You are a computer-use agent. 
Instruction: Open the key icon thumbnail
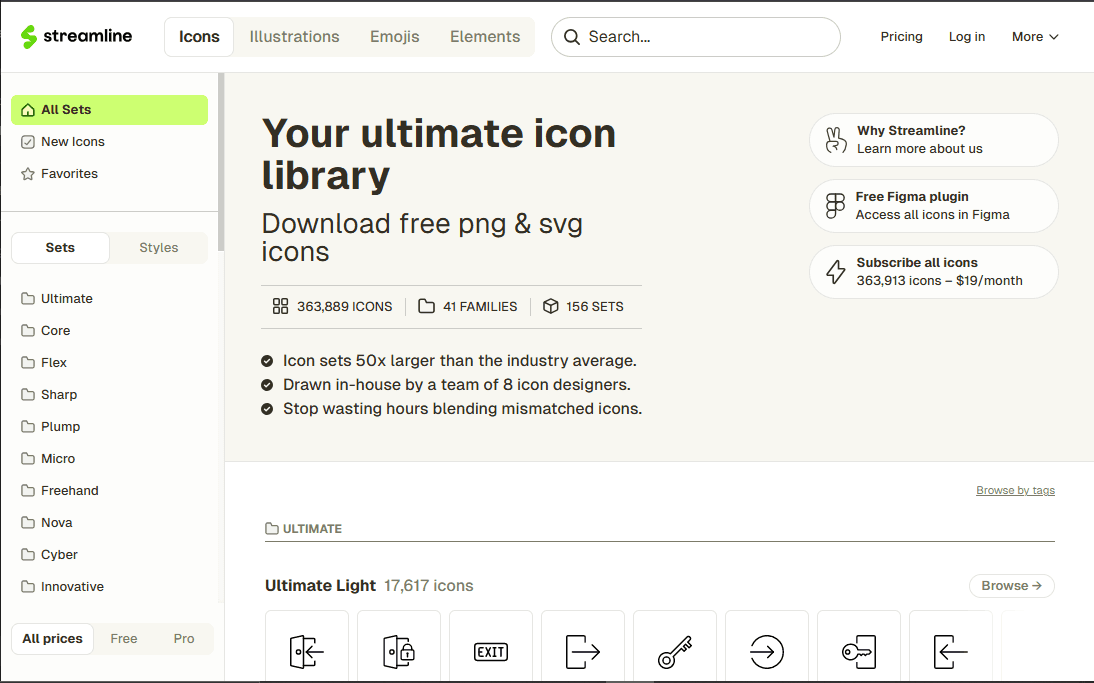[x=675, y=646]
